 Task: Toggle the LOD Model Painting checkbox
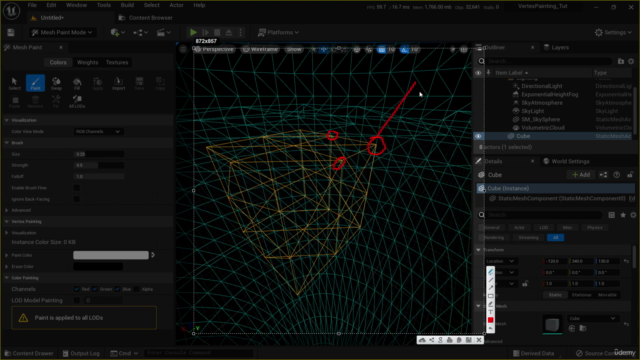coord(77,300)
